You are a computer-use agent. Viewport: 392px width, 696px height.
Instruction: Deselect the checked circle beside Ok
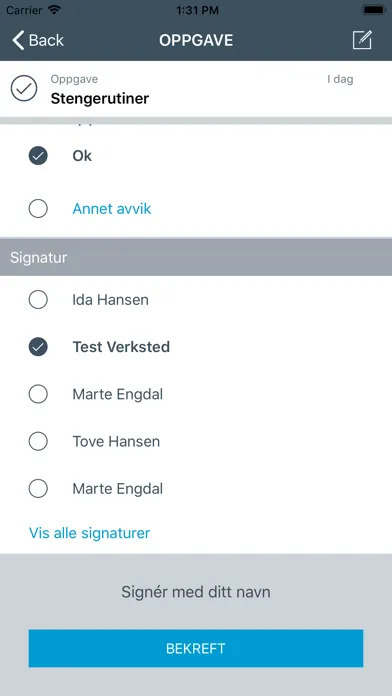tap(38, 156)
